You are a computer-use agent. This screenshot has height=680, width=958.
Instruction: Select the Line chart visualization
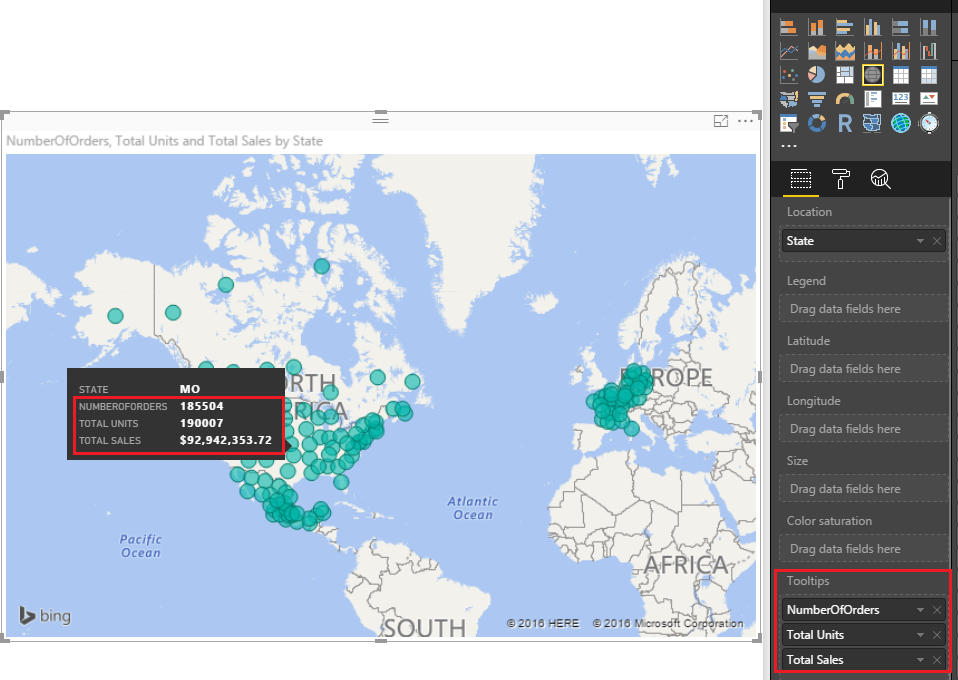click(x=788, y=51)
